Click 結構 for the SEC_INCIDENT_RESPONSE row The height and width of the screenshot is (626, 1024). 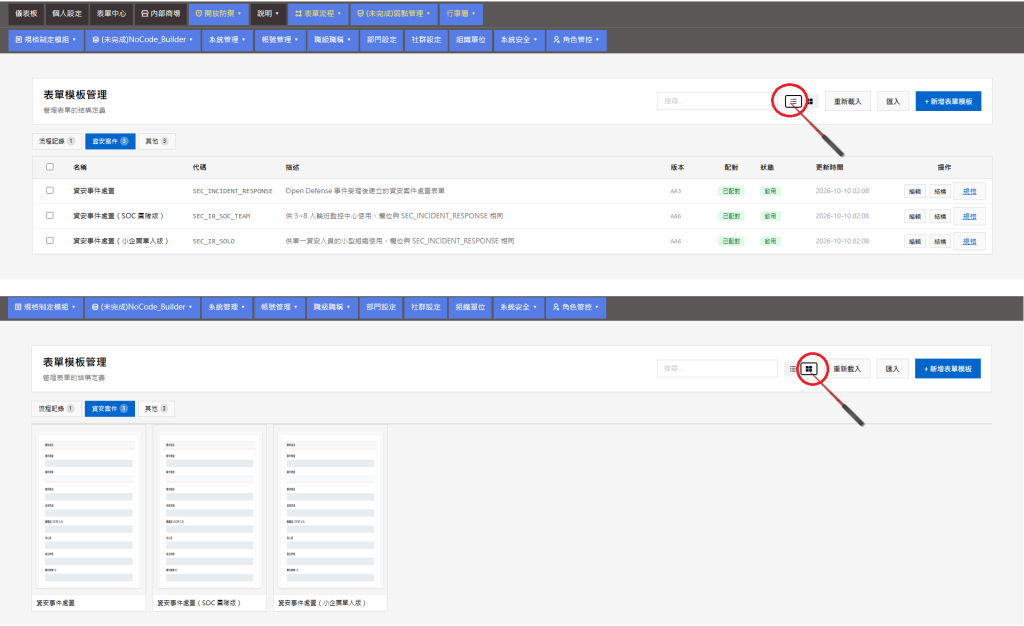940,191
